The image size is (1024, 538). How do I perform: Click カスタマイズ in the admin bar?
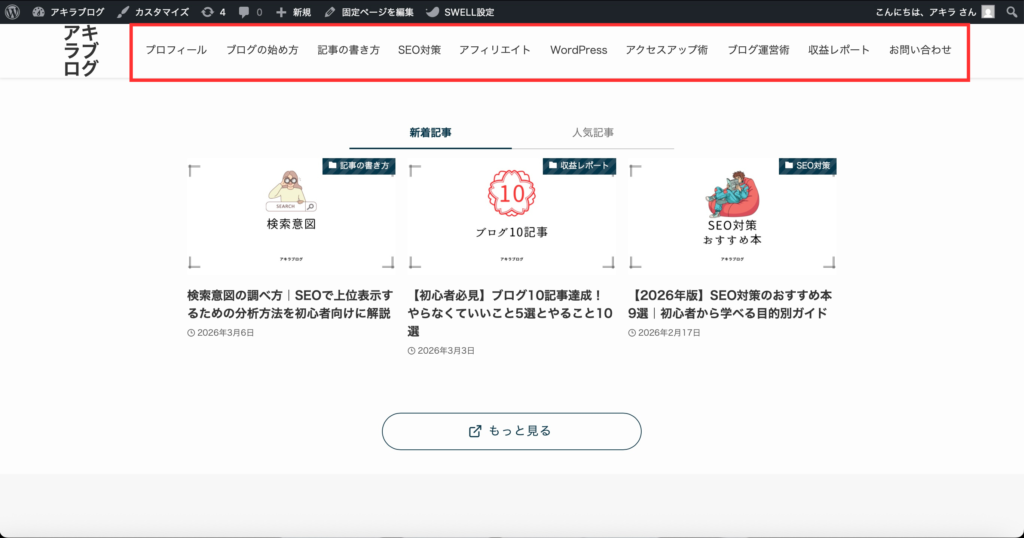pos(153,12)
